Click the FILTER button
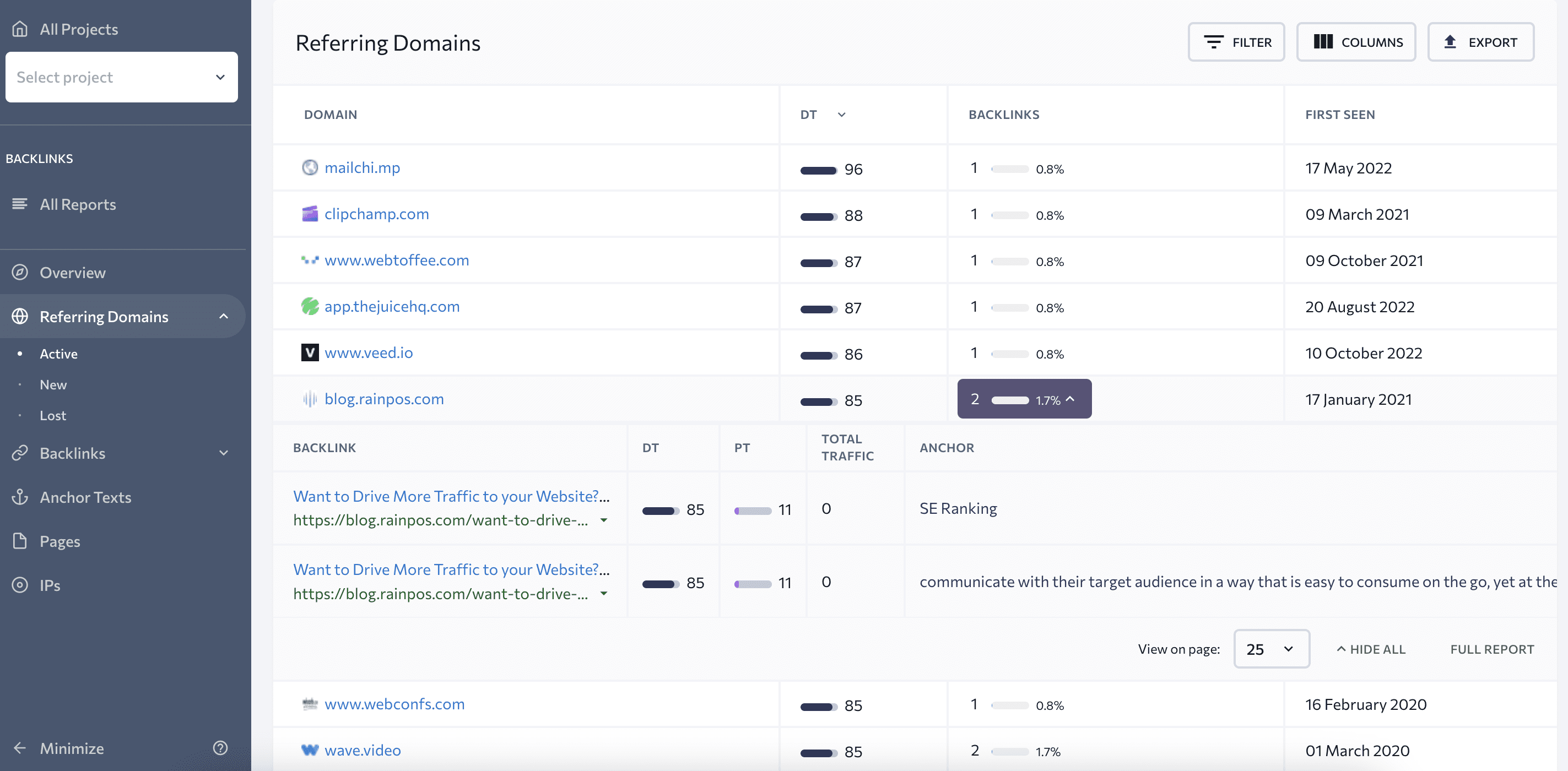 pyautogui.click(x=1236, y=42)
